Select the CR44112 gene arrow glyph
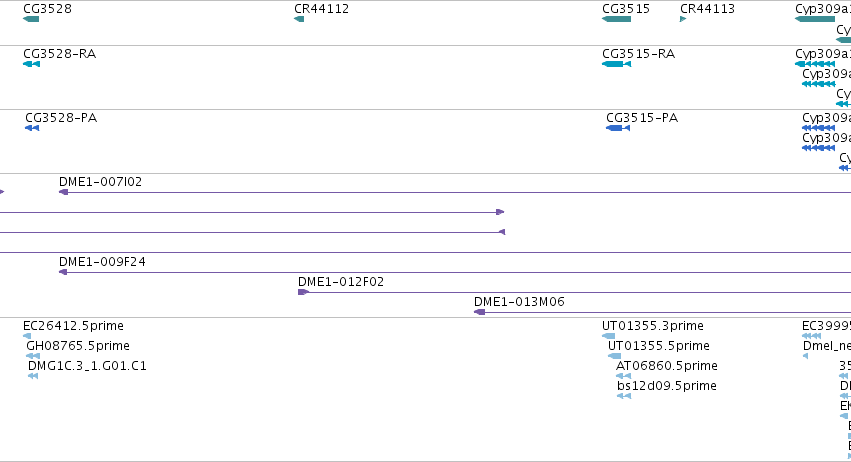 (299, 19)
